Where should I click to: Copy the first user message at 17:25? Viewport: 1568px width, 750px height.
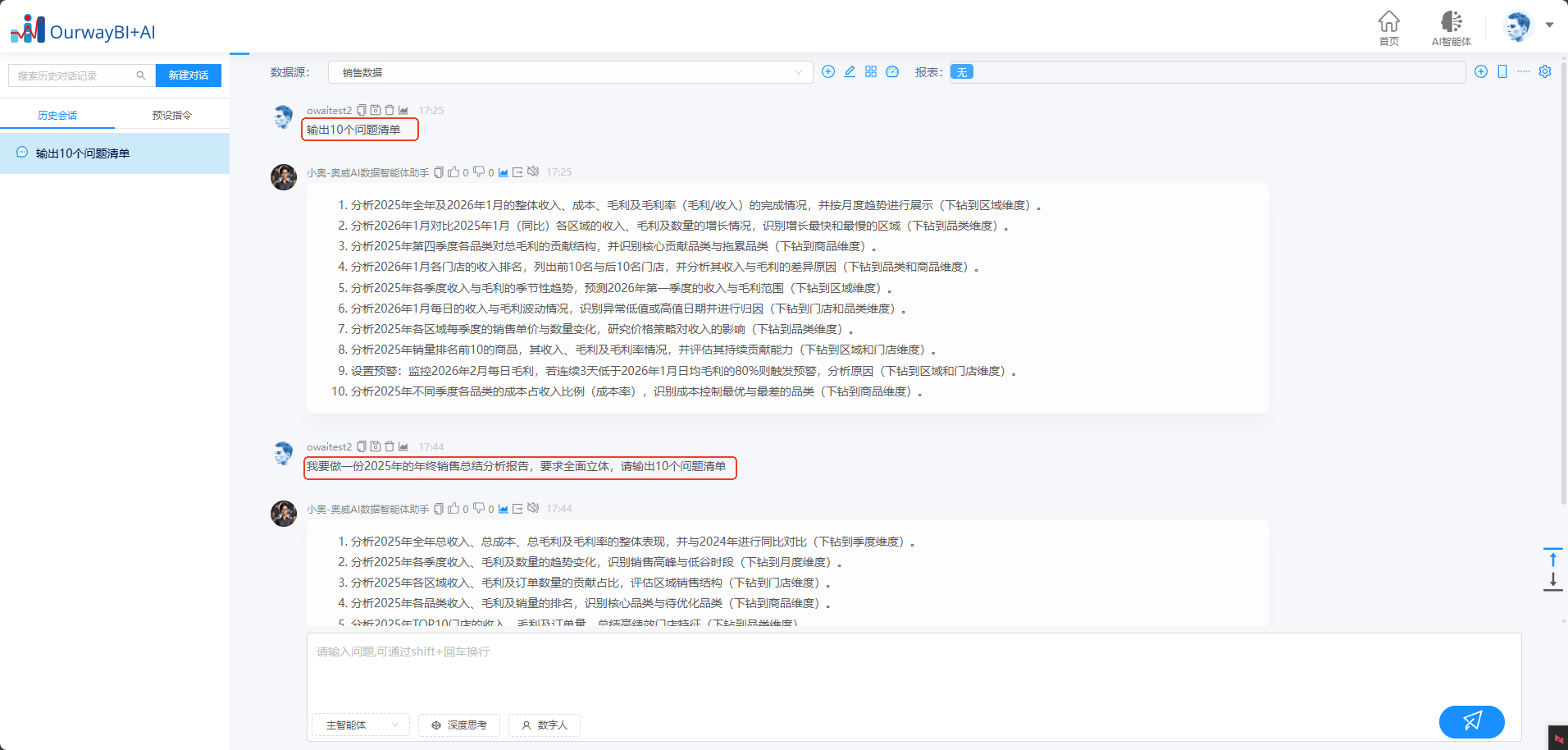tap(362, 111)
